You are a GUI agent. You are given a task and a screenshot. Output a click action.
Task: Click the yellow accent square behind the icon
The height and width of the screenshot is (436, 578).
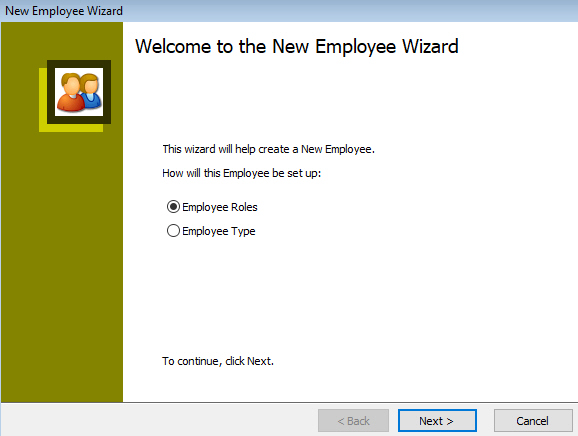tap(70, 128)
